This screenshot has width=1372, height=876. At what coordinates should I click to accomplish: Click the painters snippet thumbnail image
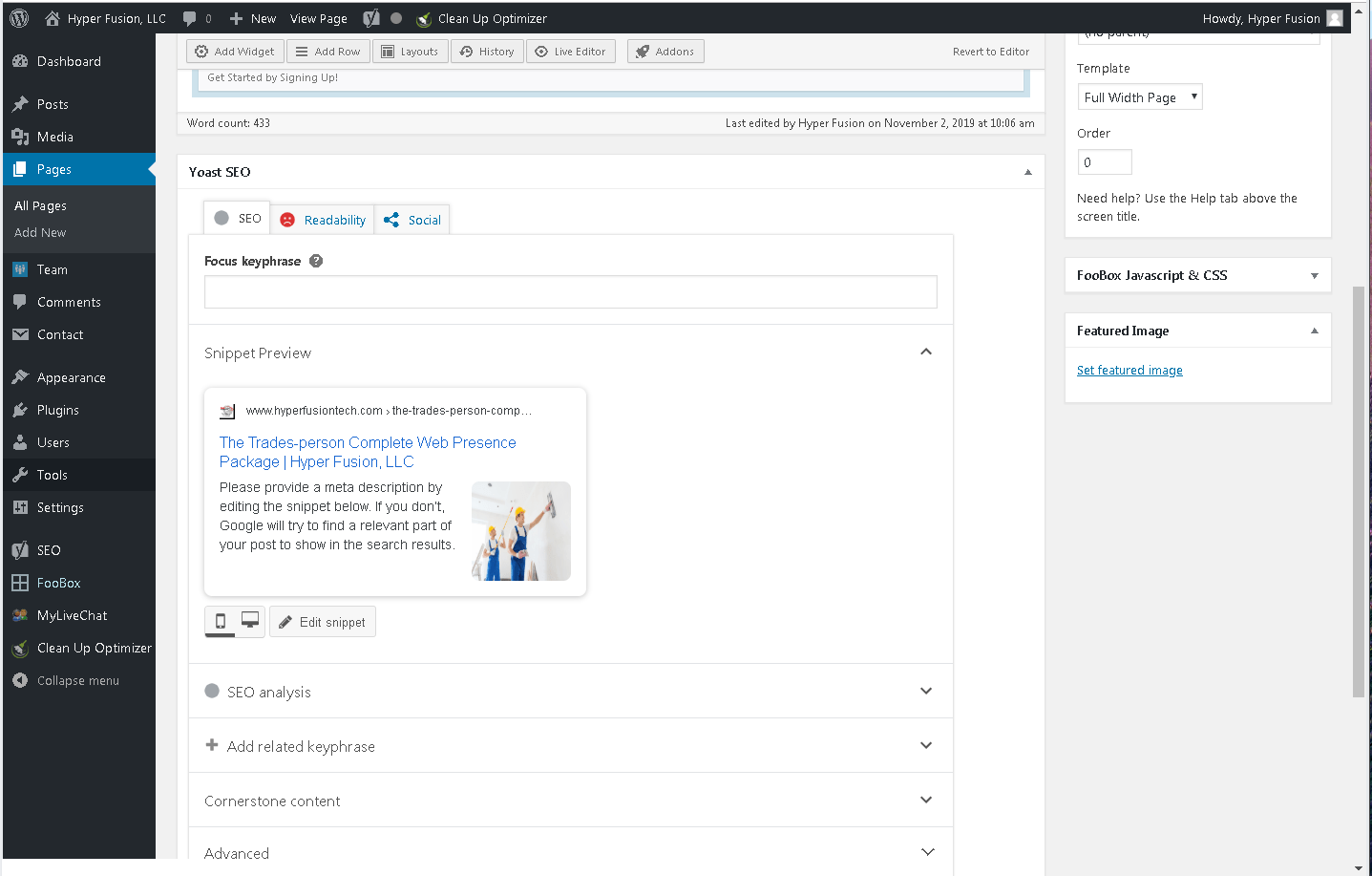pyautogui.click(x=521, y=531)
